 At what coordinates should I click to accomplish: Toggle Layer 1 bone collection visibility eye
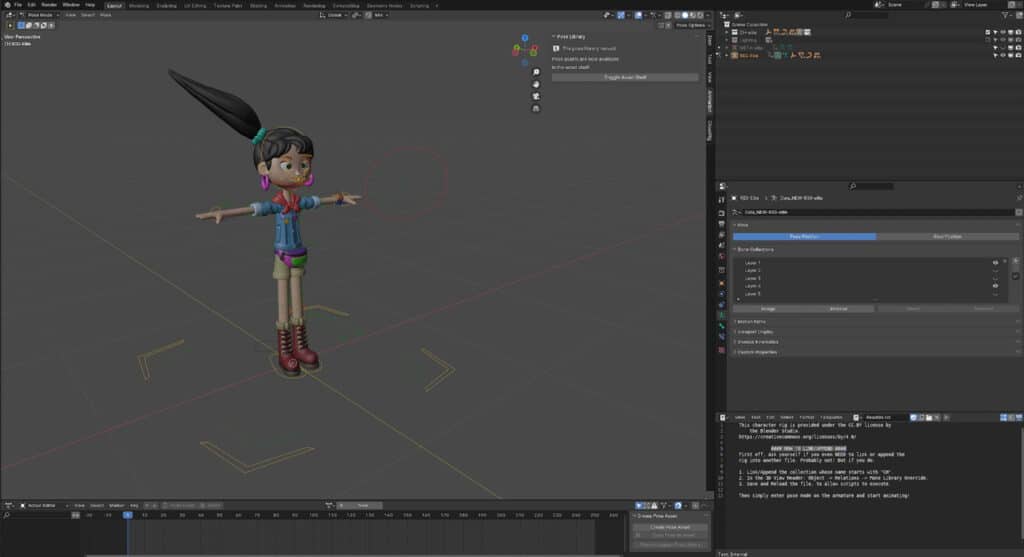(995, 263)
